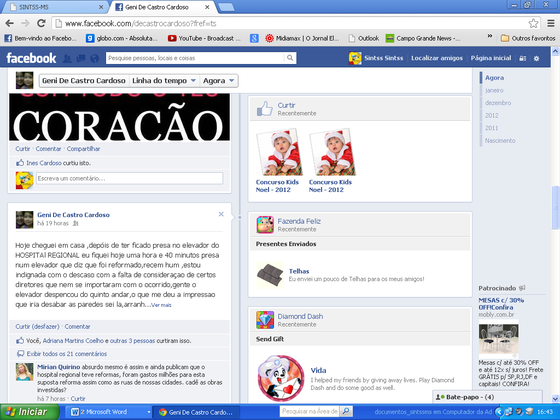This screenshot has width=560, height=420.
Task: Select janeiro in the timeline navigation
Action: point(494,90)
